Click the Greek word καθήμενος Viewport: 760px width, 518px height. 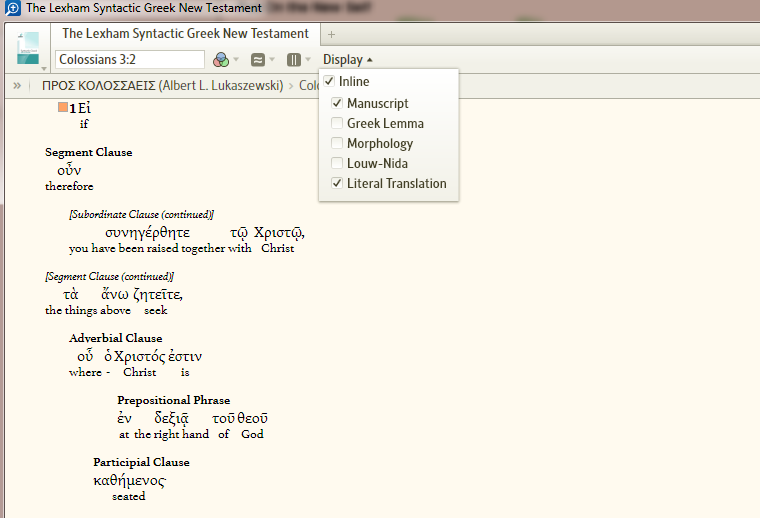coord(129,481)
